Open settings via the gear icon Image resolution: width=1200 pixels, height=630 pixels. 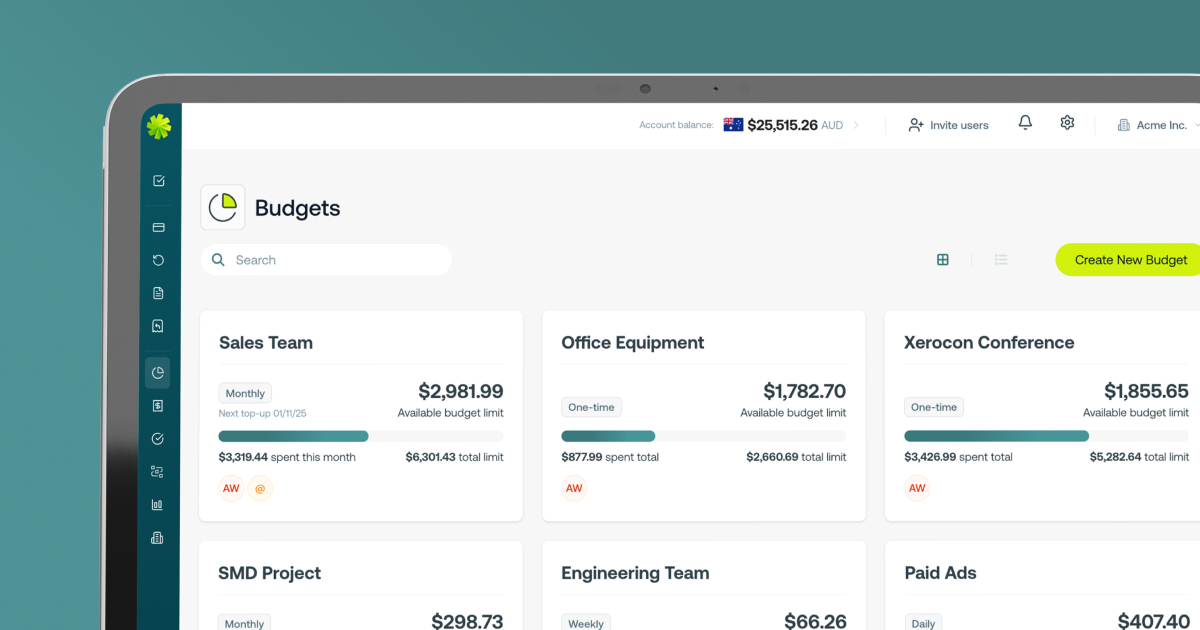(x=1067, y=123)
